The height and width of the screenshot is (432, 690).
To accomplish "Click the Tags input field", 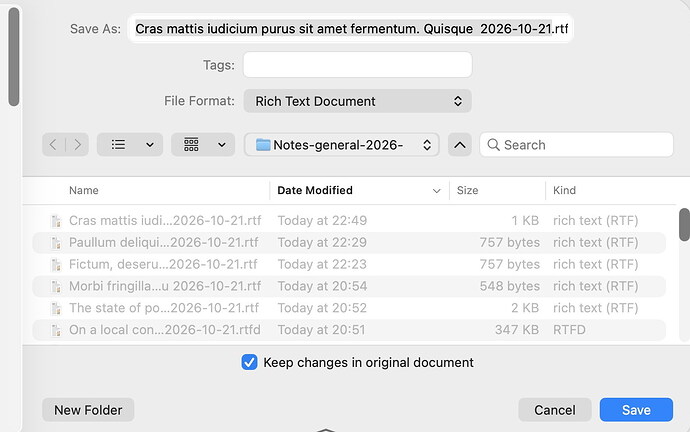I will point(358,65).
